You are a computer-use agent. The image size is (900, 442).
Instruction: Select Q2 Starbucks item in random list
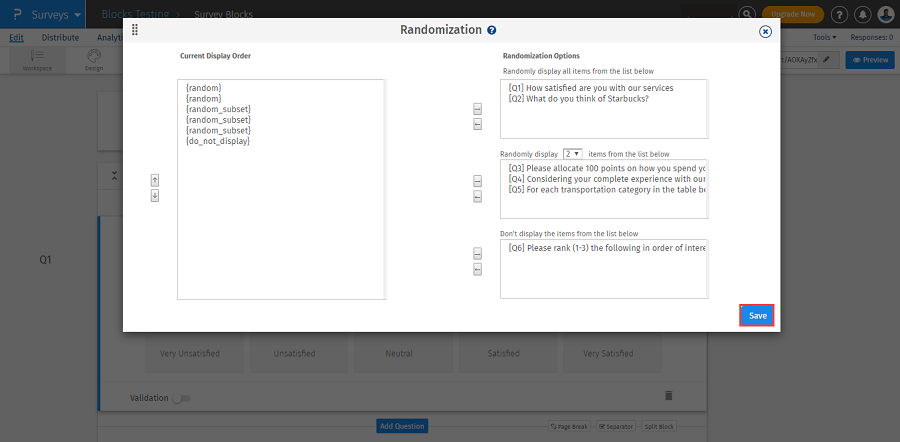(x=578, y=98)
